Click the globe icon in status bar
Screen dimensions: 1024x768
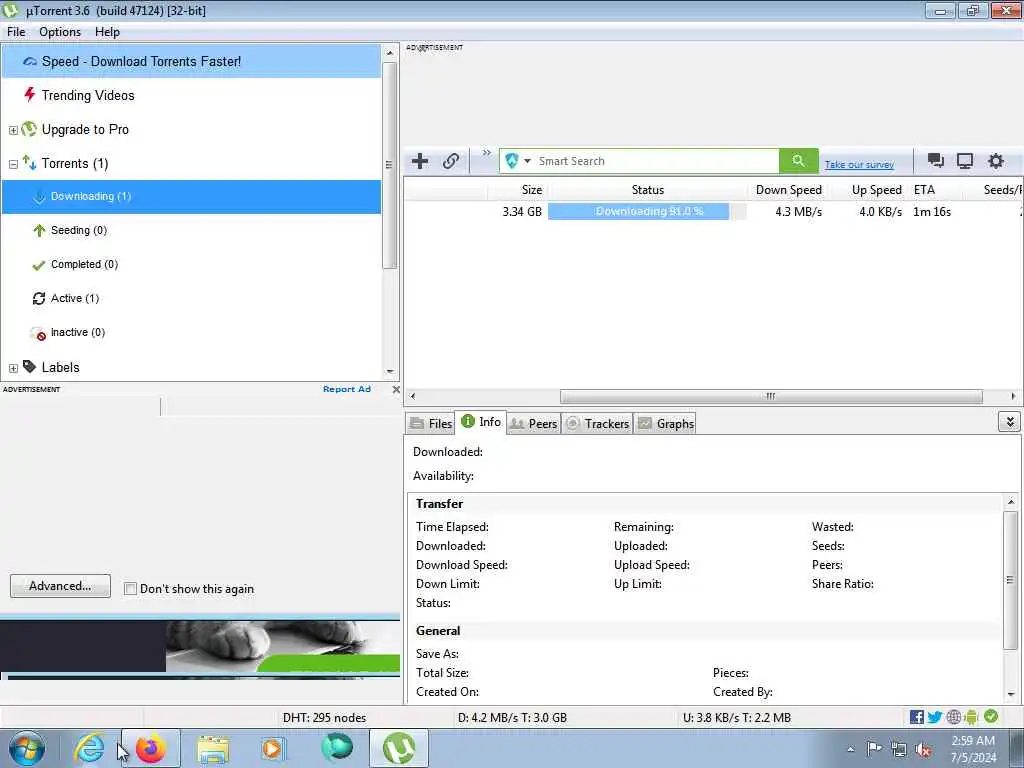(x=953, y=717)
